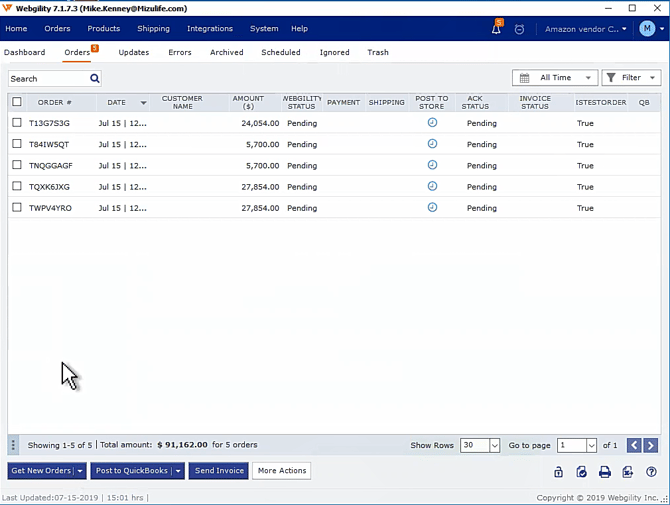Click the alarm clock scheduler icon
Viewport: 670px width, 505px height.
[519, 29]
